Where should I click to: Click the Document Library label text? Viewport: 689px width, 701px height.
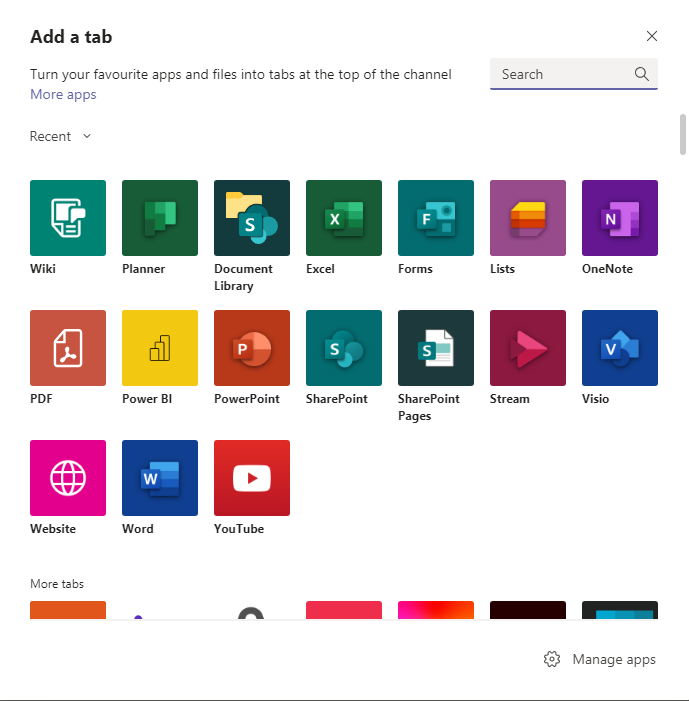pyautogui.click(x=243, y=277)
